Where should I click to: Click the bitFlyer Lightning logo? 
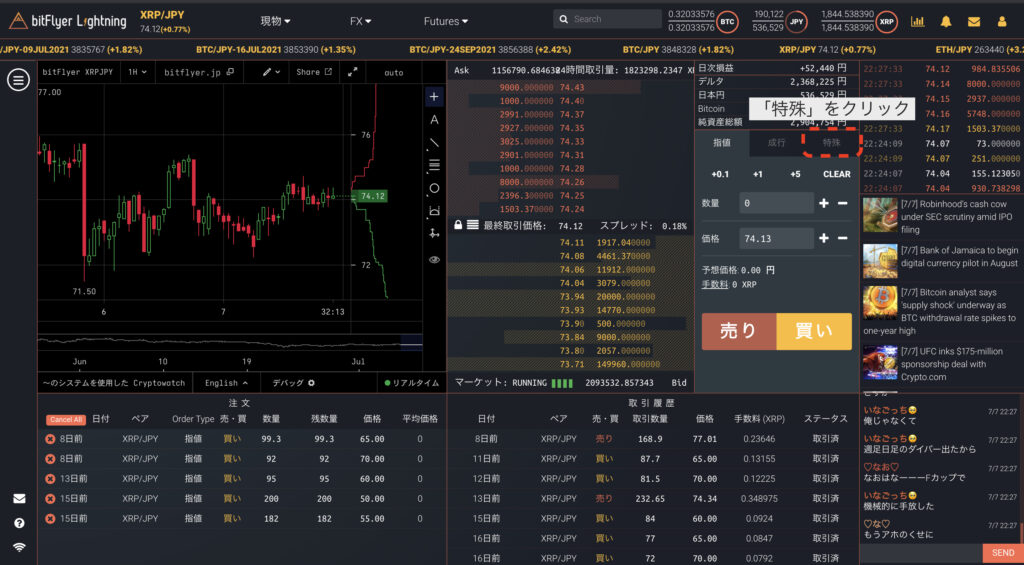(67, 21)
